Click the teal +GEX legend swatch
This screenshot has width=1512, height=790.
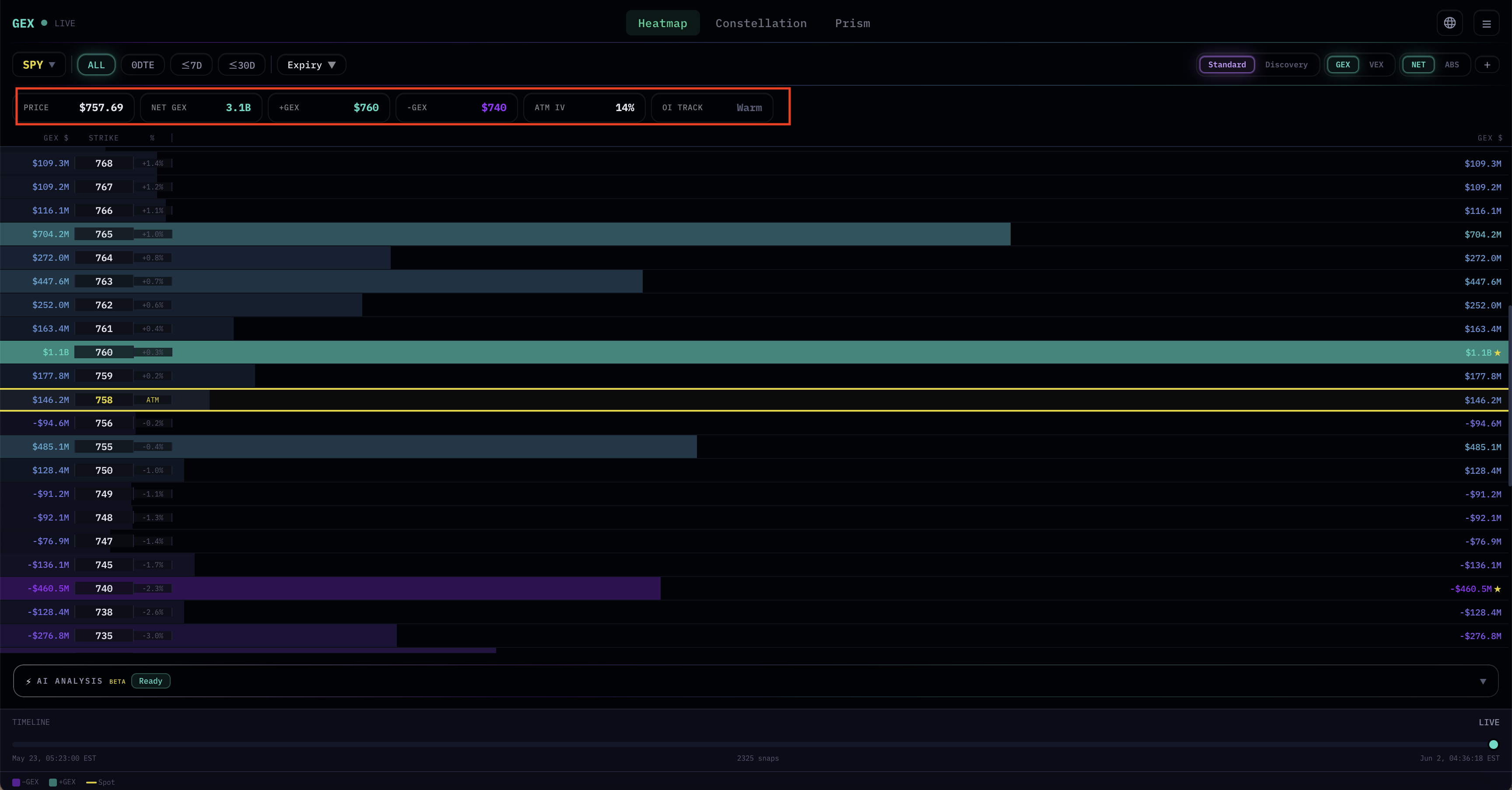[x=53, y=783]
